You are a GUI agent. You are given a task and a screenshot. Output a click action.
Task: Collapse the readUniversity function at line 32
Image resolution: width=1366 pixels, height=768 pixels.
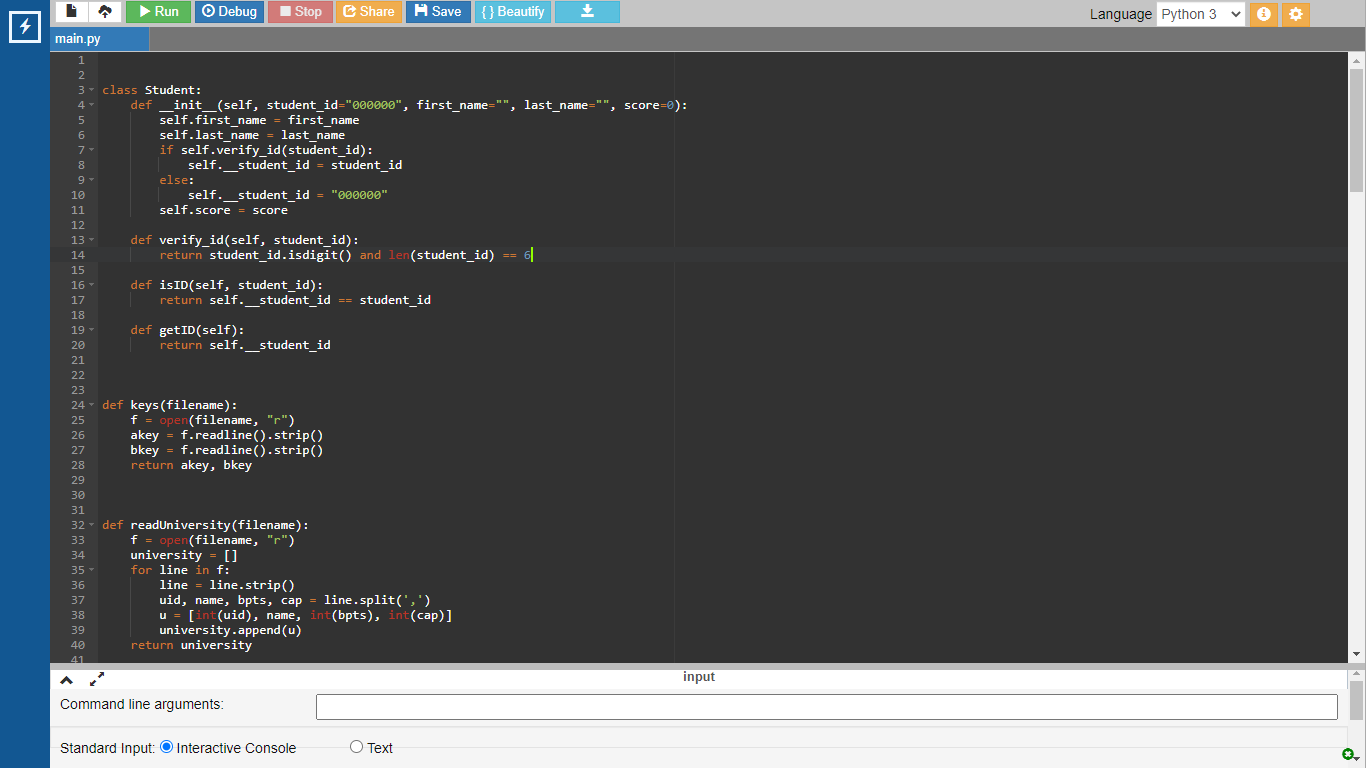[92, 525]
